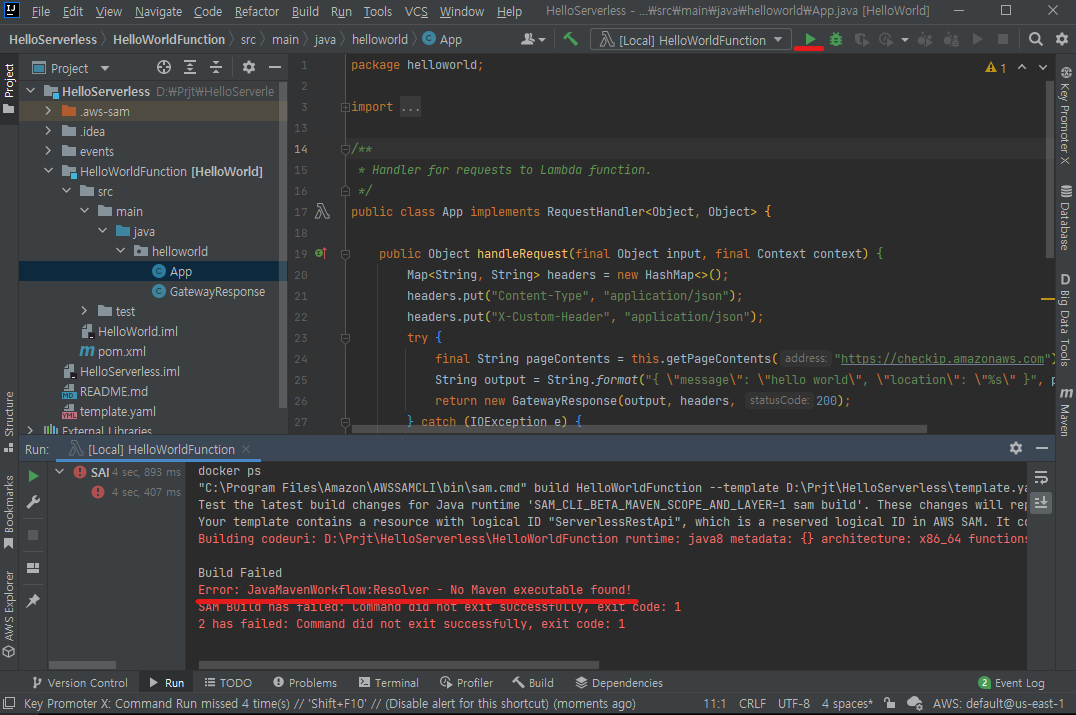Open Project panel options via the gear icon
The height and width of the screenshot is (715, 1076).
(x=248, y=67)
